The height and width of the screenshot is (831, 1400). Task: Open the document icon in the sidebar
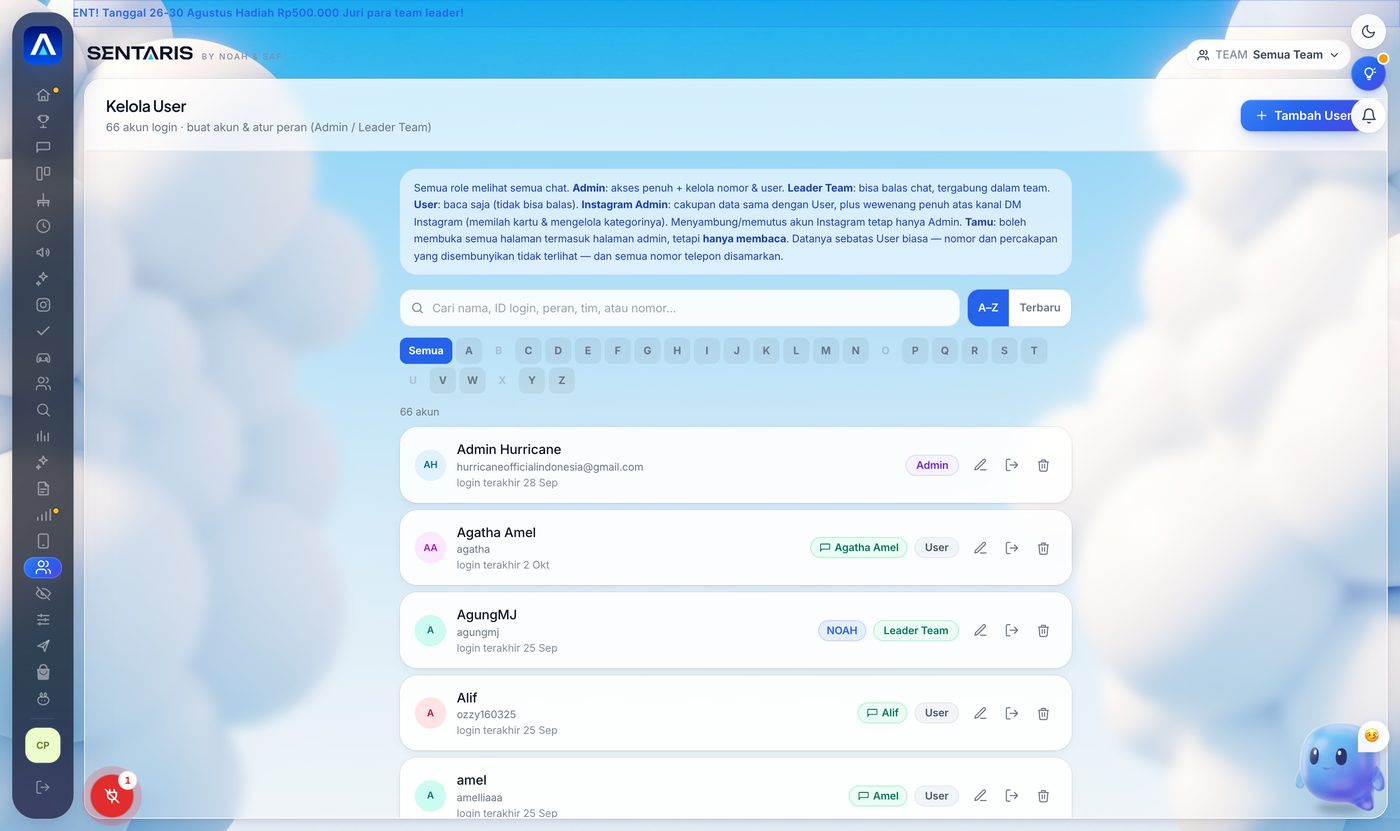[x=43, y=488]
